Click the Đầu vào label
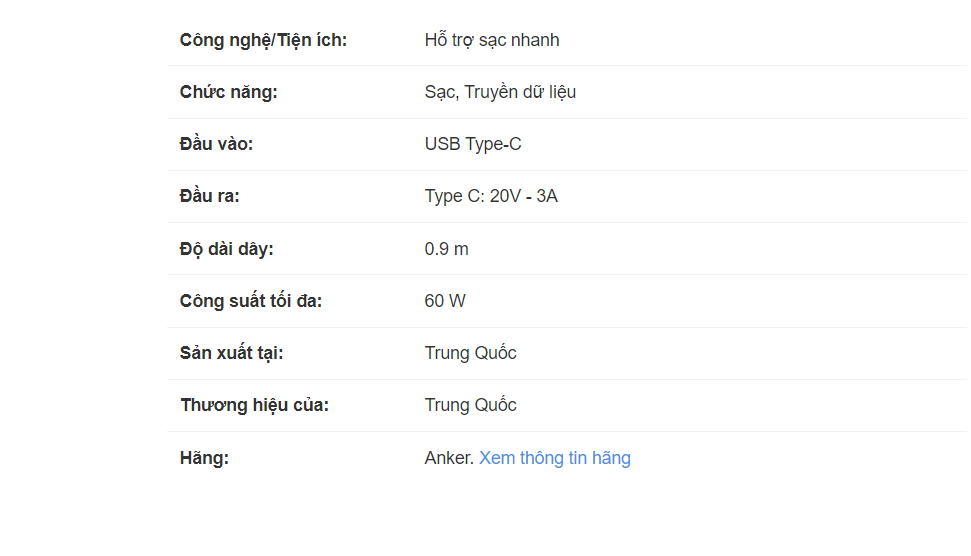The image size is (971, 556). point(216,144)
